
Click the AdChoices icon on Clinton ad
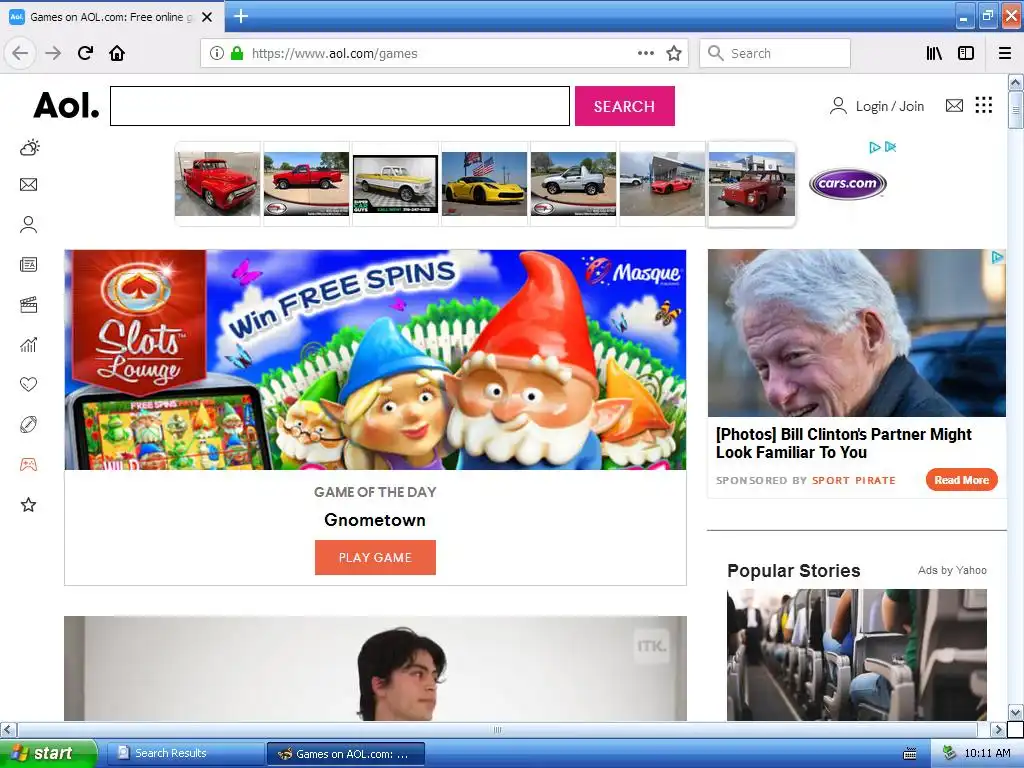point(998,257)
